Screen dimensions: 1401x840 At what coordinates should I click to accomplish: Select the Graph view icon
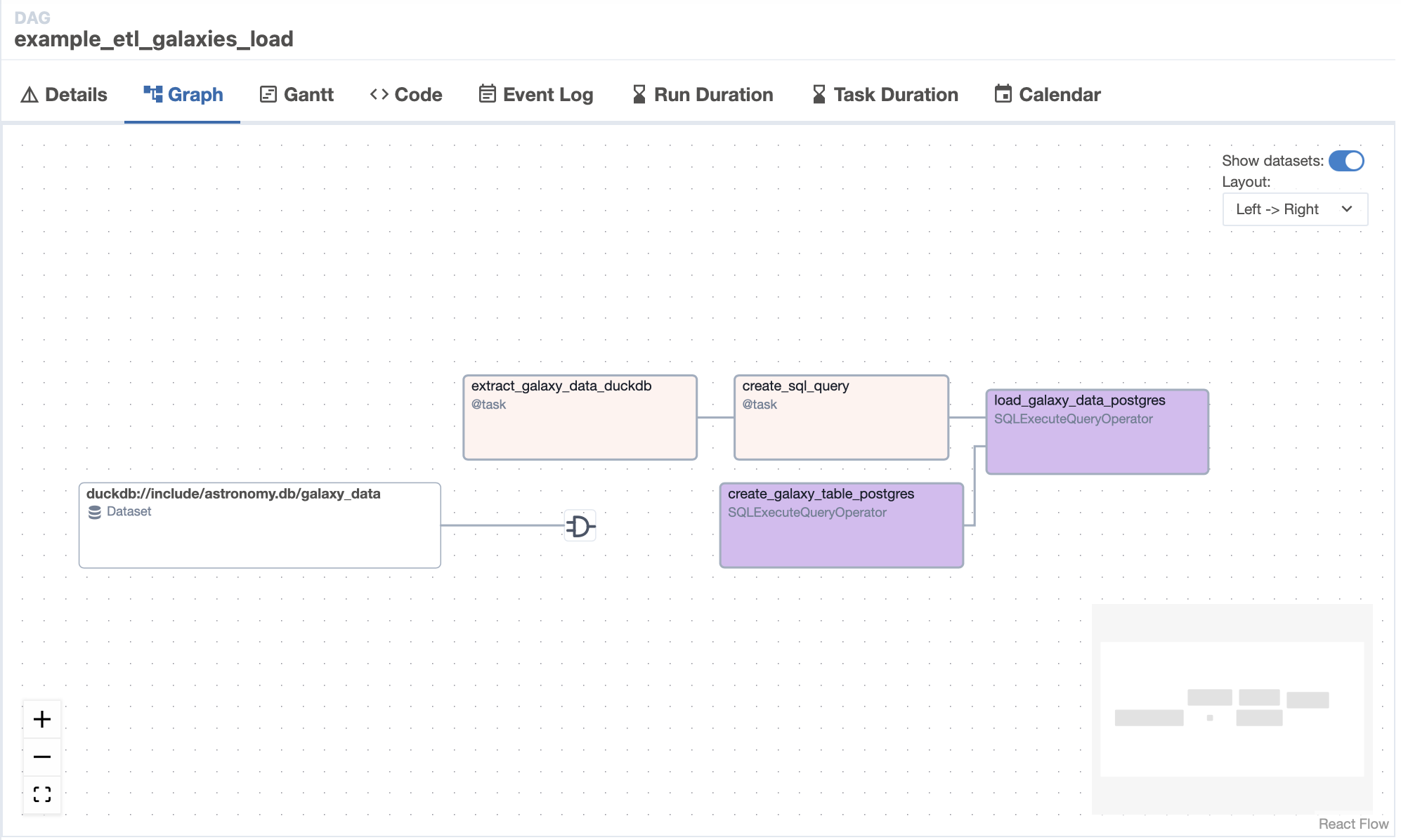coord(154,93)
